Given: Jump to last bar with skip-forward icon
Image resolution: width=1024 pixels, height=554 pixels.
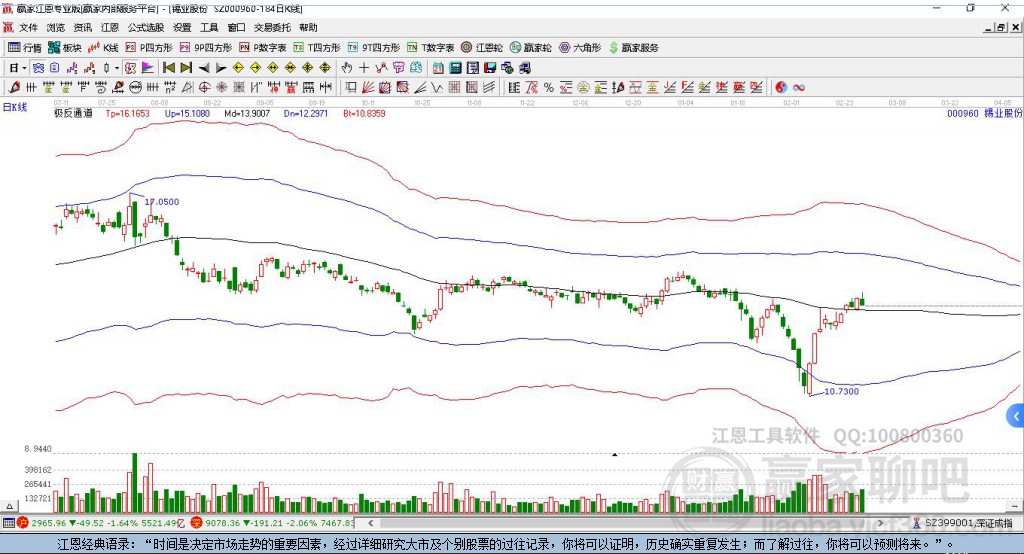Looking at the screenshot, I should (x=185, y=68).
